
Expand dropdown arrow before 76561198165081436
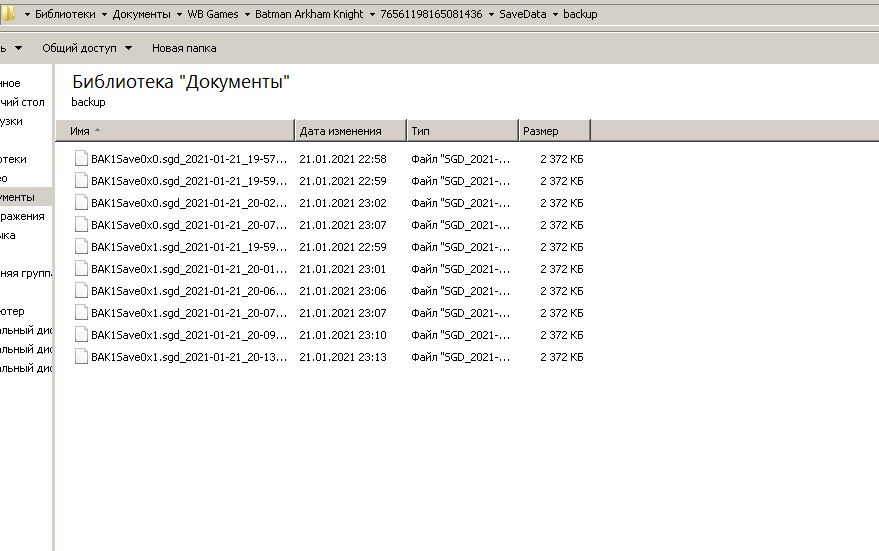372,15
